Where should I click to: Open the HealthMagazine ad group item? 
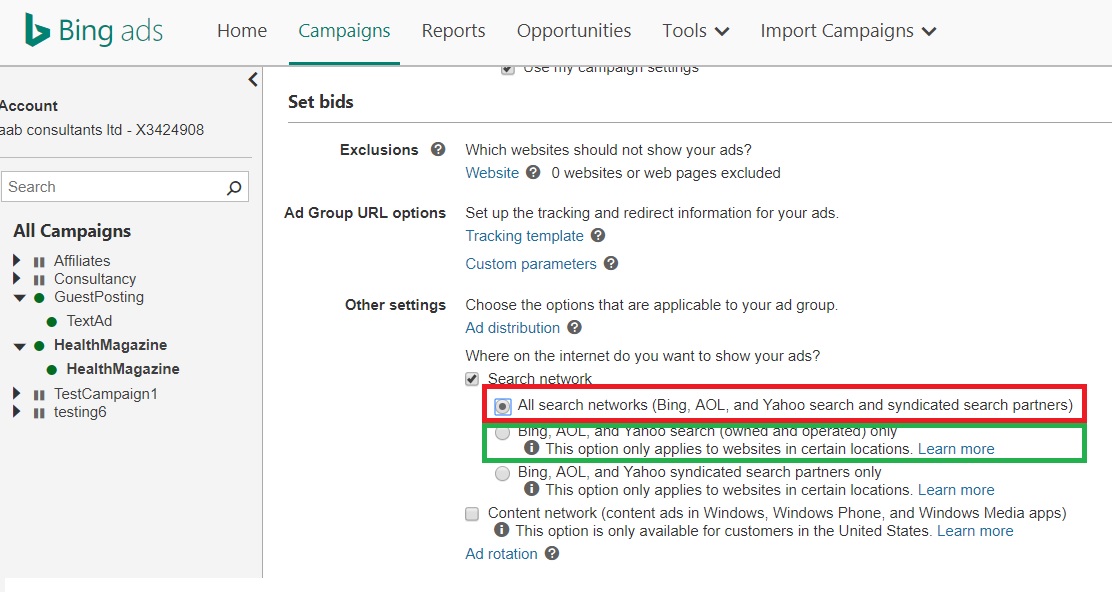click(x=123, y=369)
